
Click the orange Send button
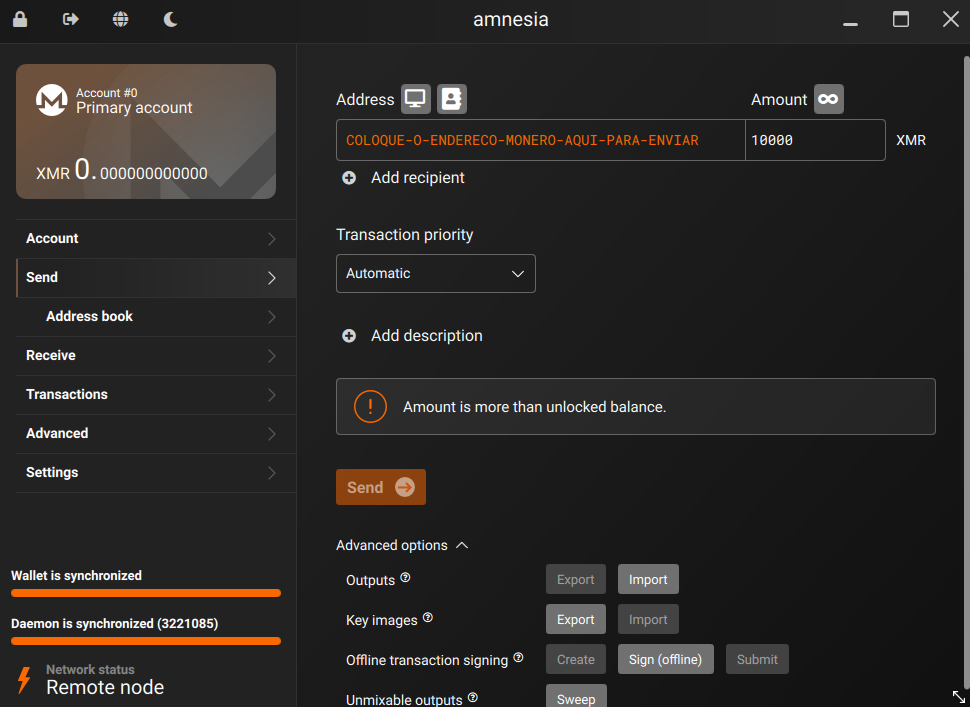tap(380, 487)
